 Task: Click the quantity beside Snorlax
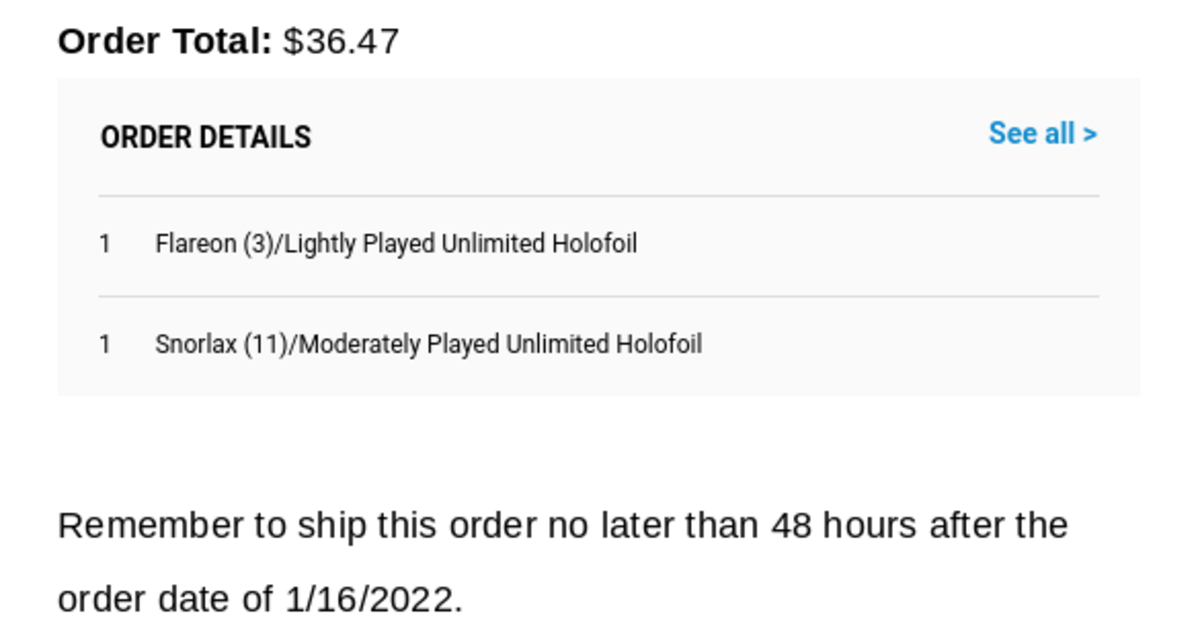pos(105,344)
